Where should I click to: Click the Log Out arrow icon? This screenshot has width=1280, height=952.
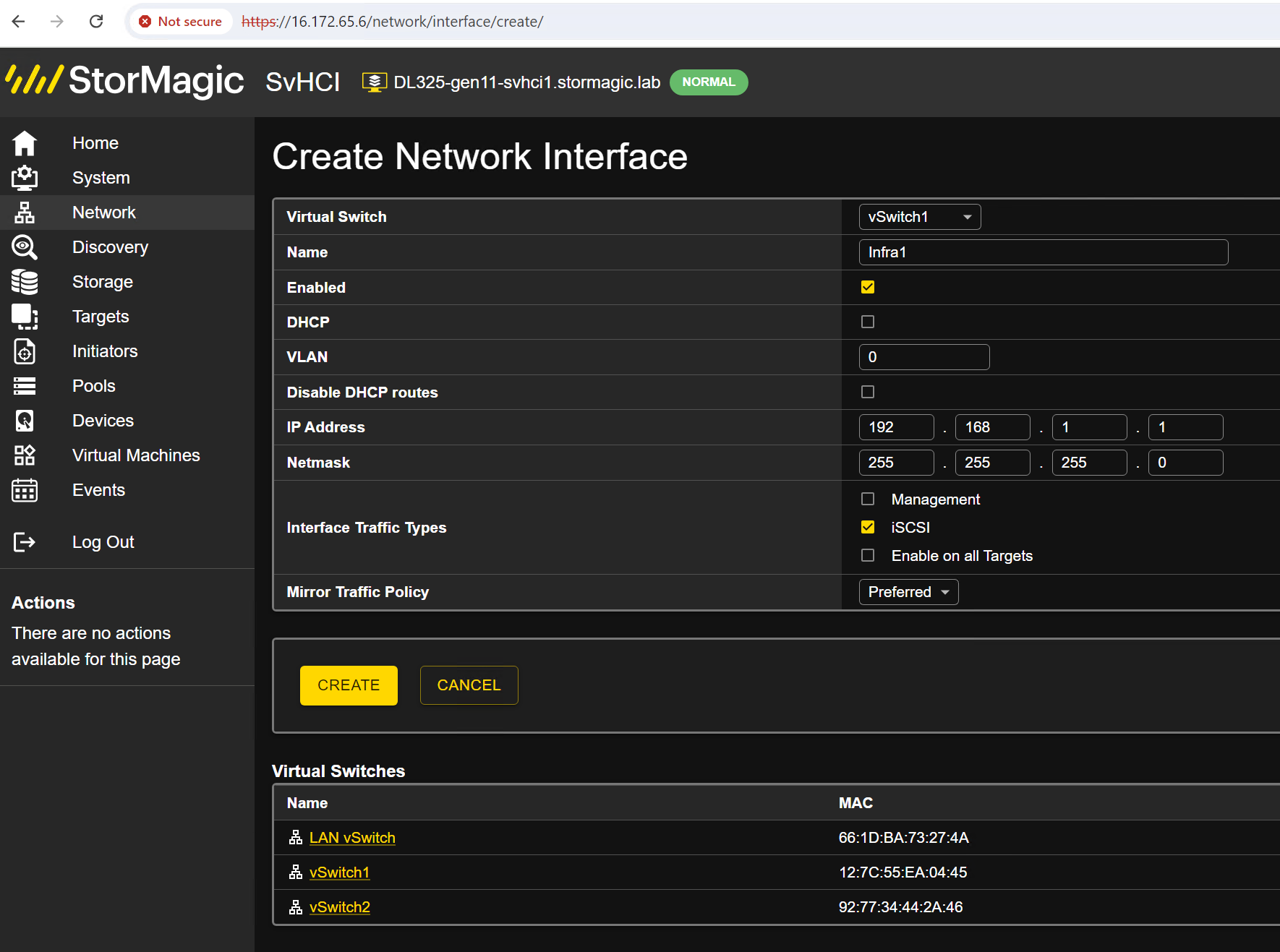pos(25,542)
